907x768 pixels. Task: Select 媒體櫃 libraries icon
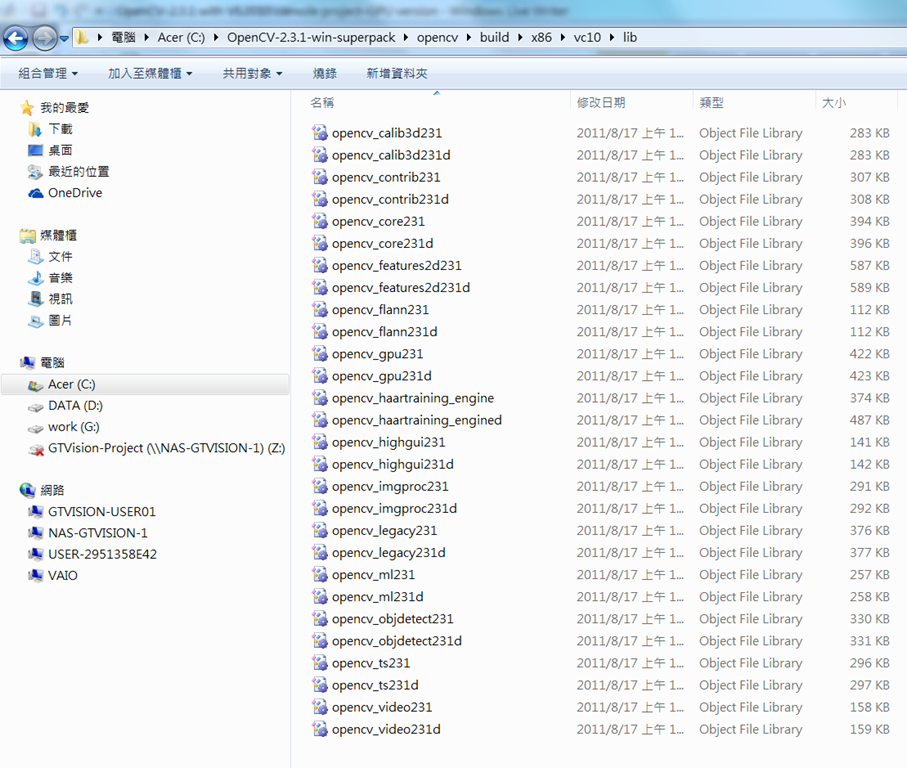point(27,235)
